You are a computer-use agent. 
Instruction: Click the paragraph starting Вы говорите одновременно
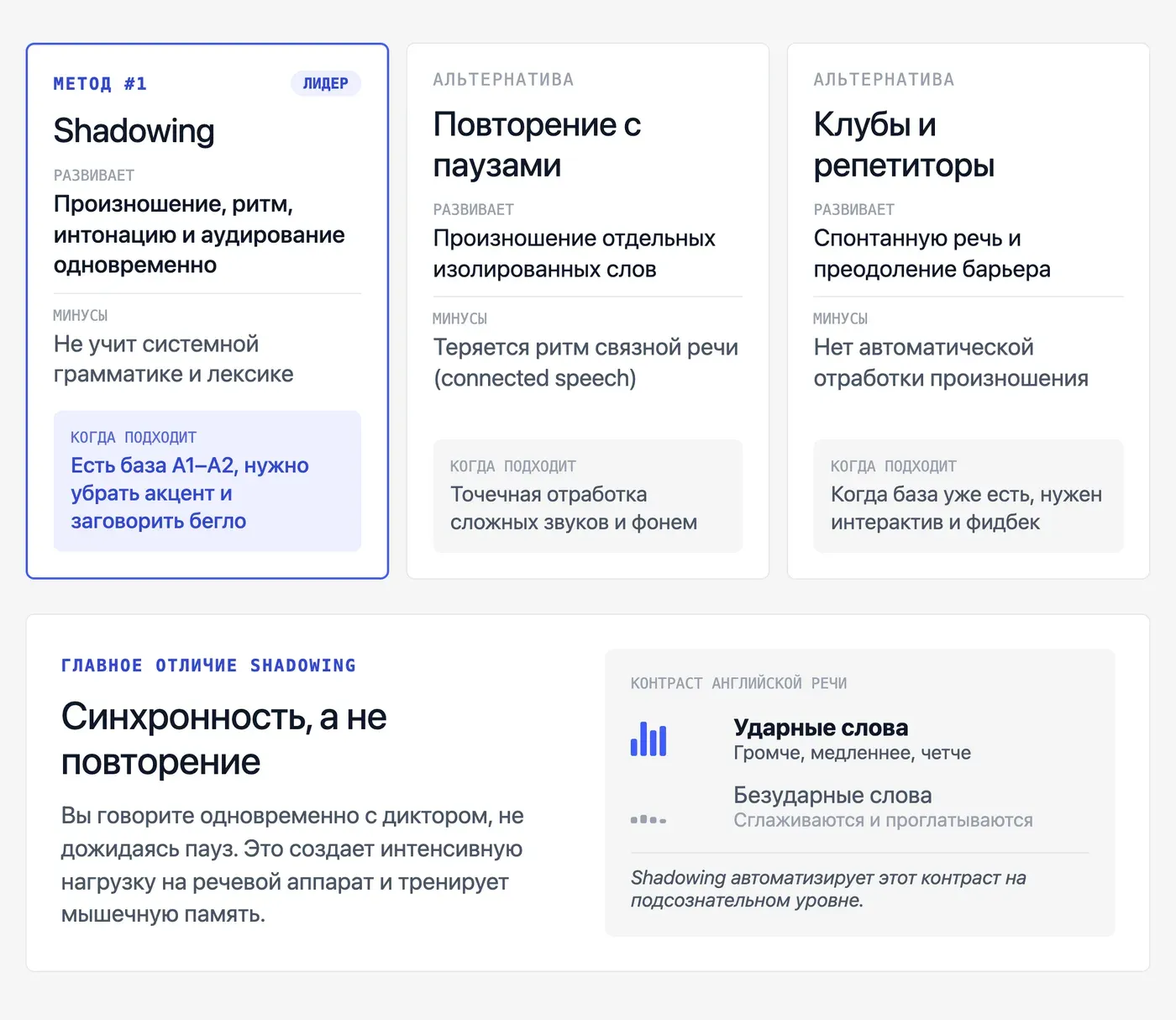click(x=292, y=865)
